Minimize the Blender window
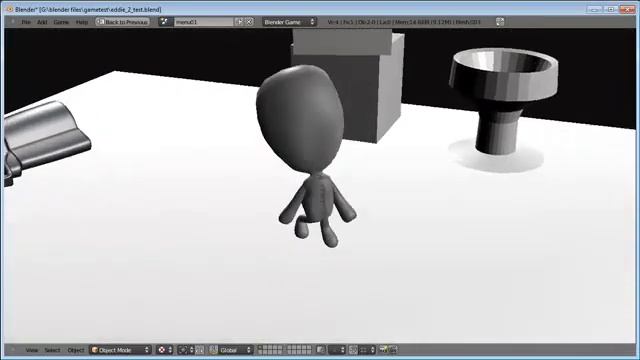Viewport: 640px width, 360px height. pos(594,9)
